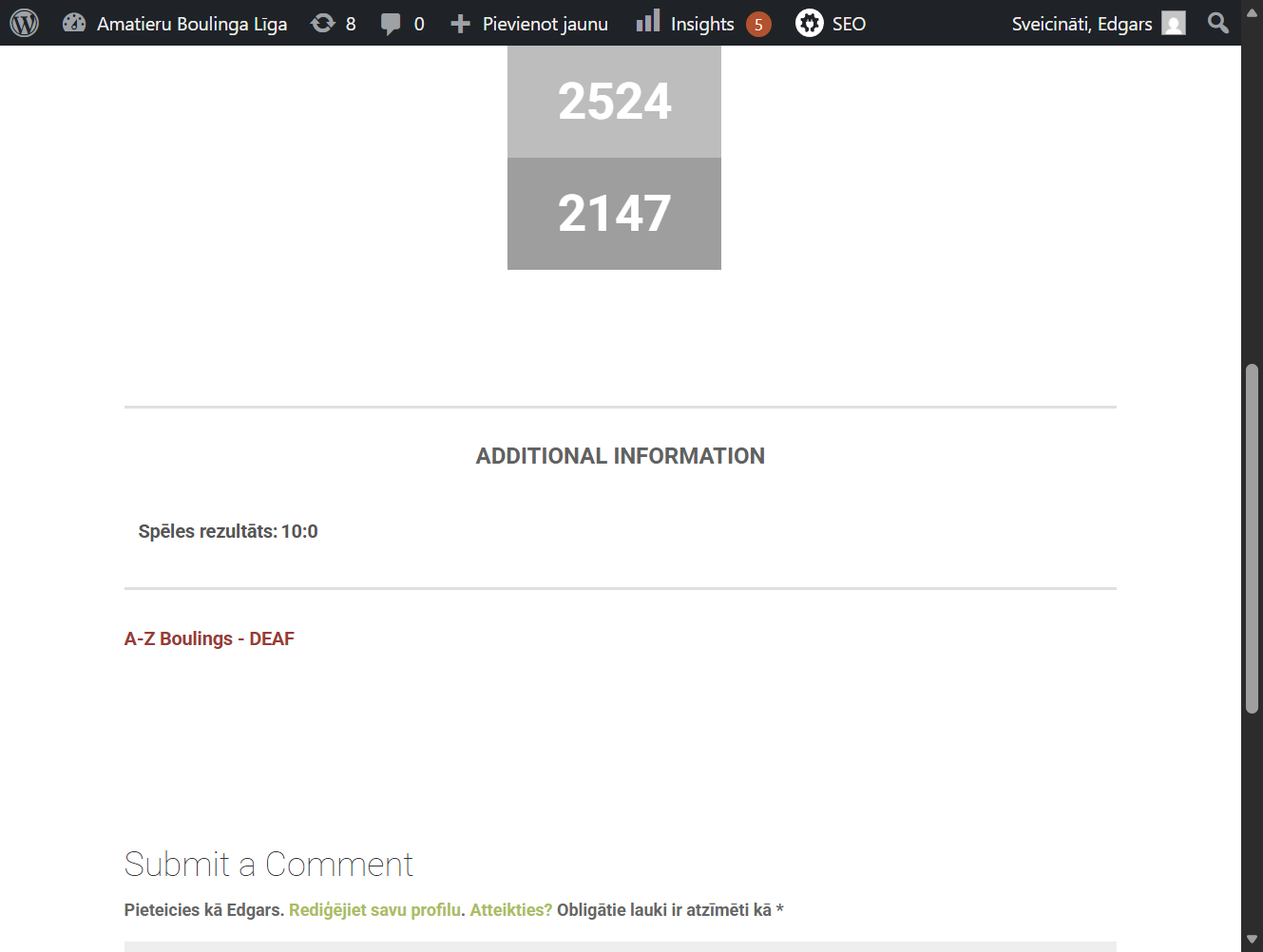
Task: Open the comments bubble icon
Action: coord(391,24)
